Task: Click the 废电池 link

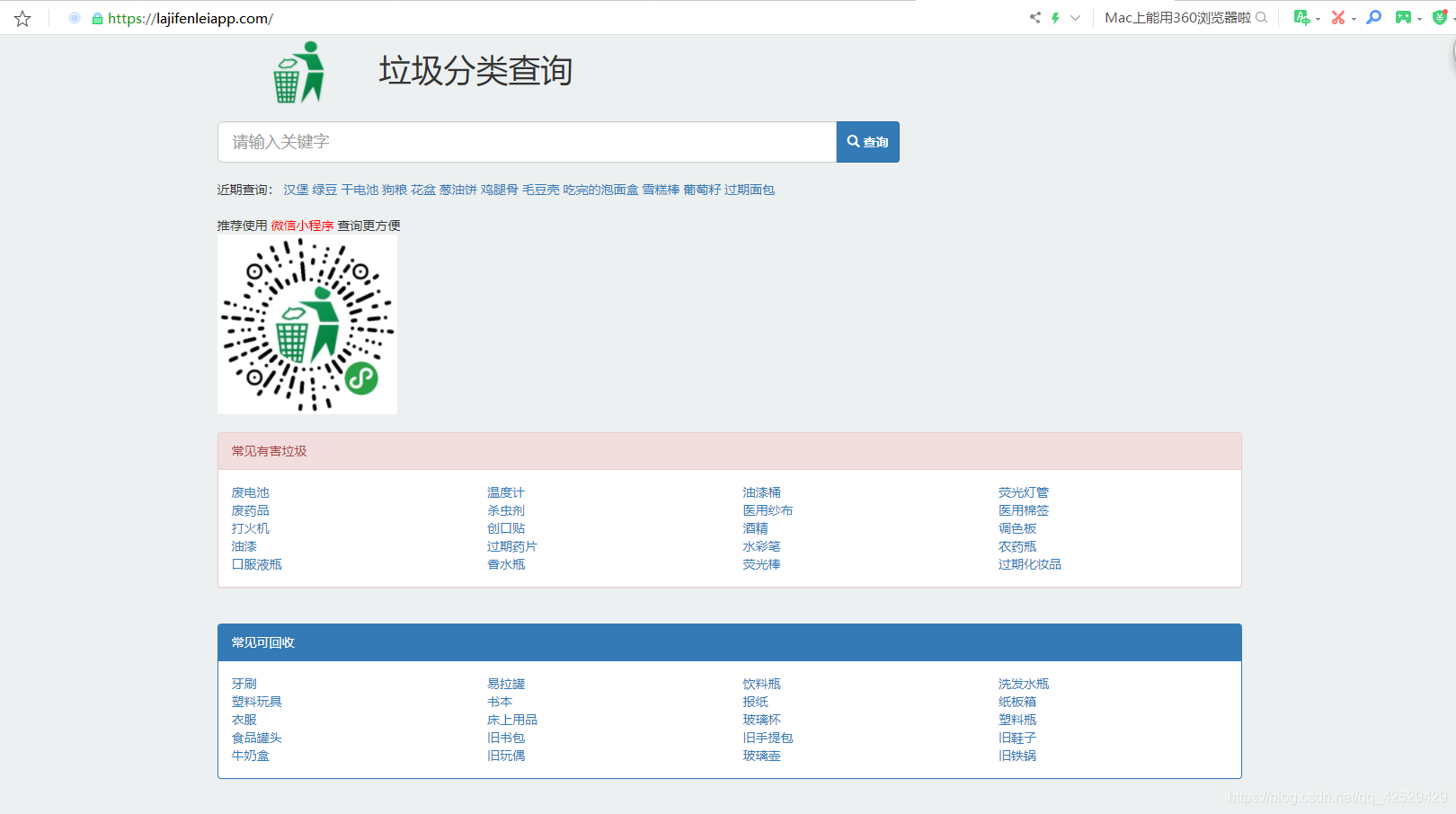Action: [x=250, y=492]
